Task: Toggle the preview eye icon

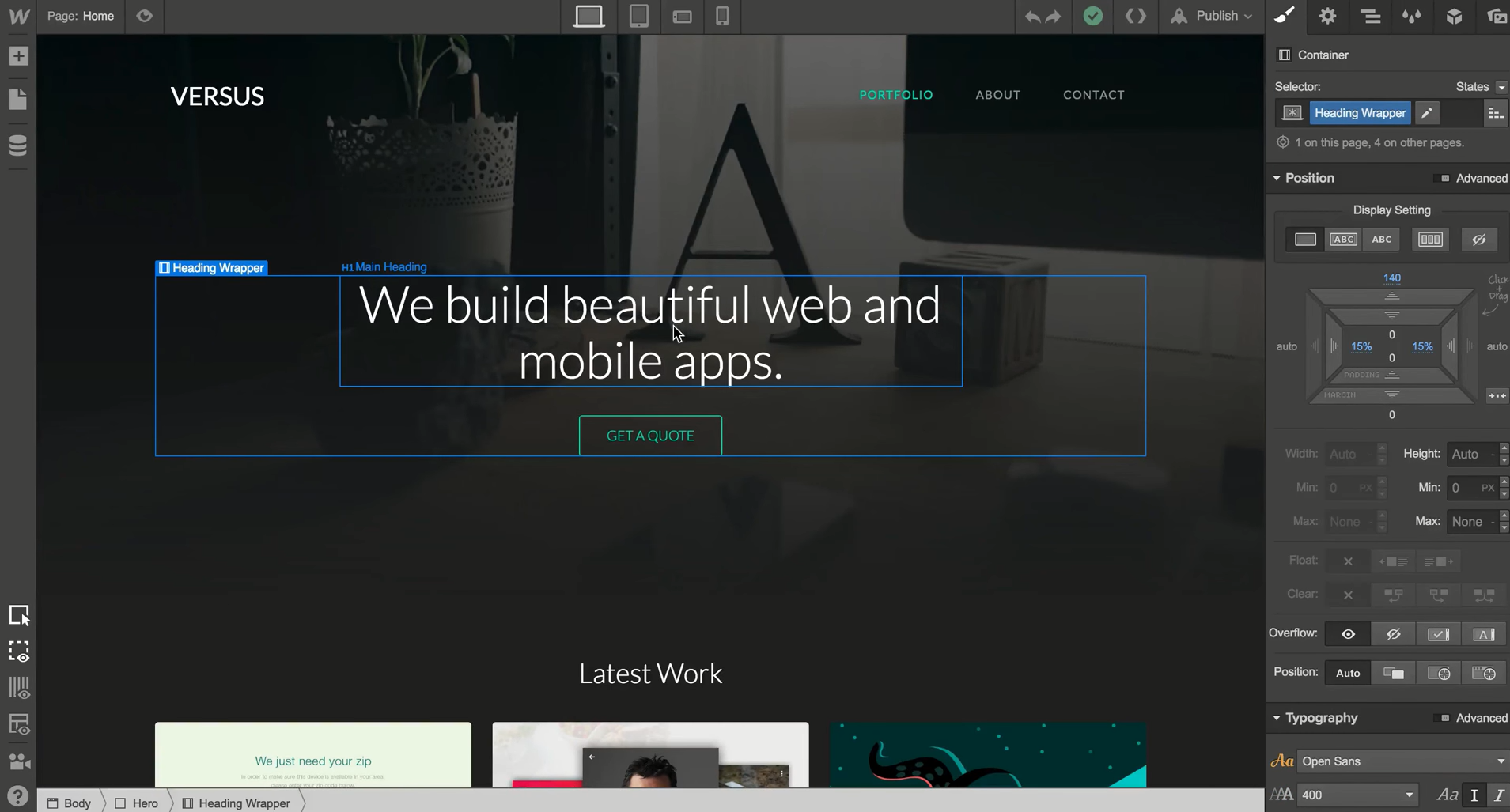Action: [x=144, y=16]
